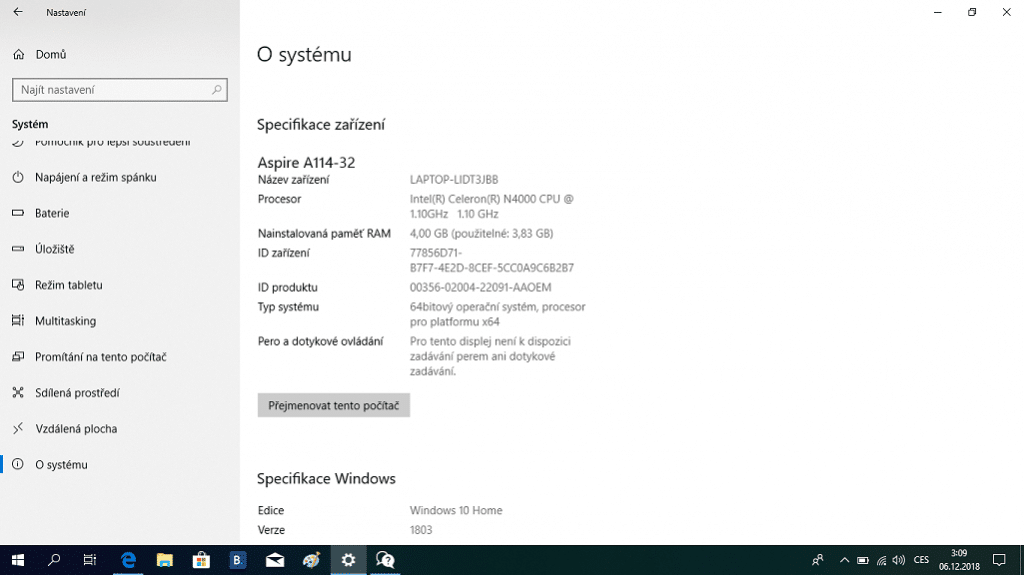Open the People icon in system tray
The height and width of the screenshot is (575, 1024).
tap(818, 560)
